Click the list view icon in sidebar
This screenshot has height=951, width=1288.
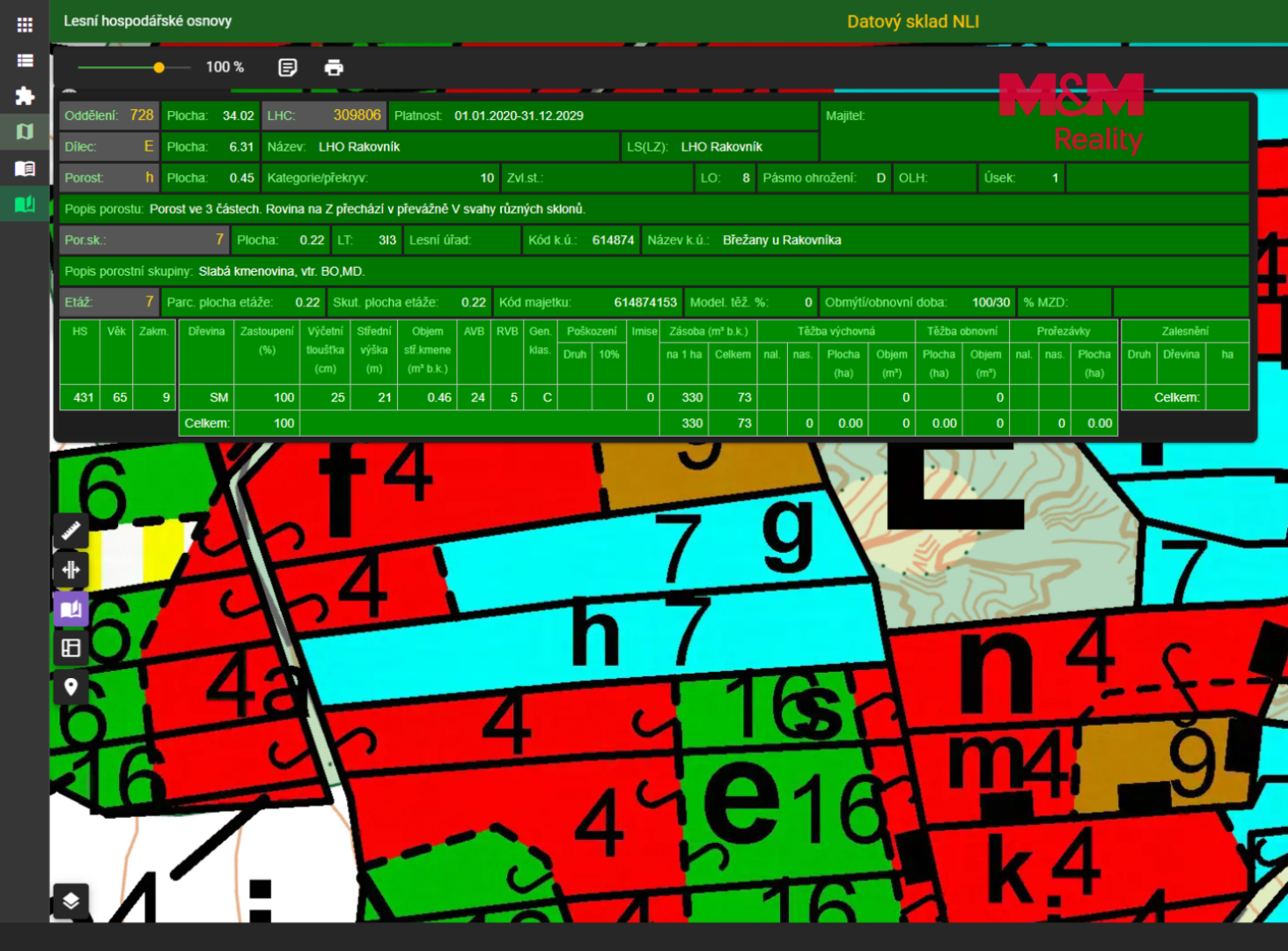pyautogui.click(x=25, y=60)
